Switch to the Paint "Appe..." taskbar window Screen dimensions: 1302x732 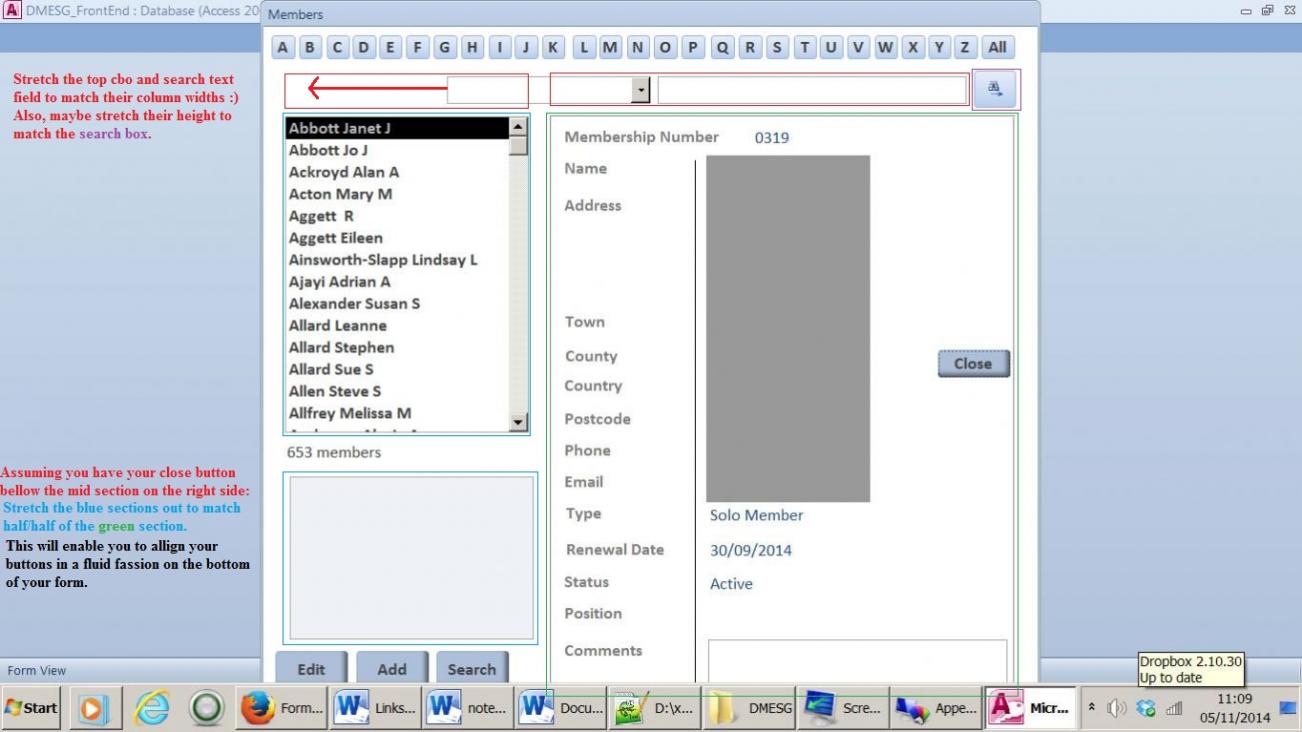[x=934, y=708]
